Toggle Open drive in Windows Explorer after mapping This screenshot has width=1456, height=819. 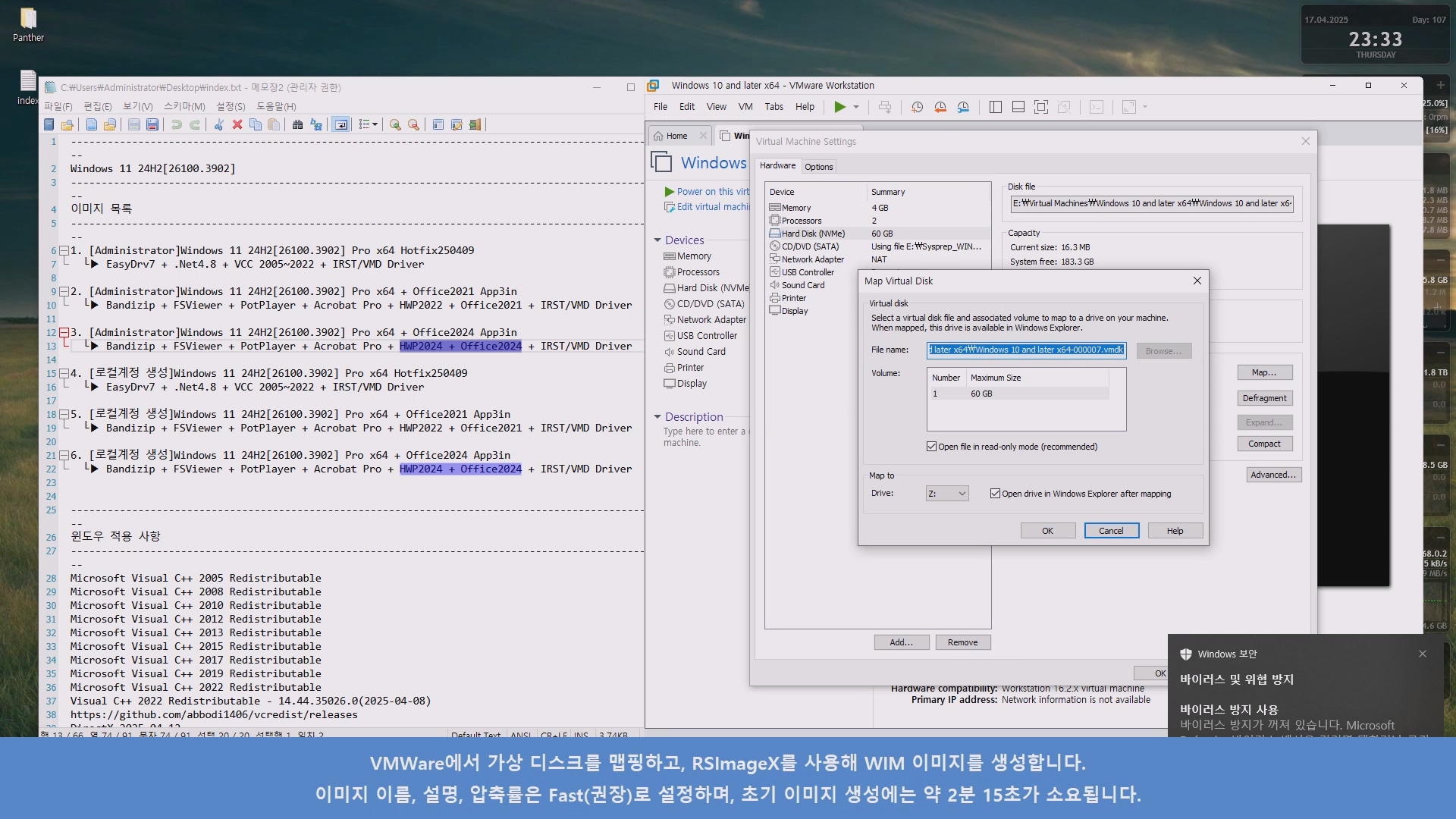[x=995, y=494]
